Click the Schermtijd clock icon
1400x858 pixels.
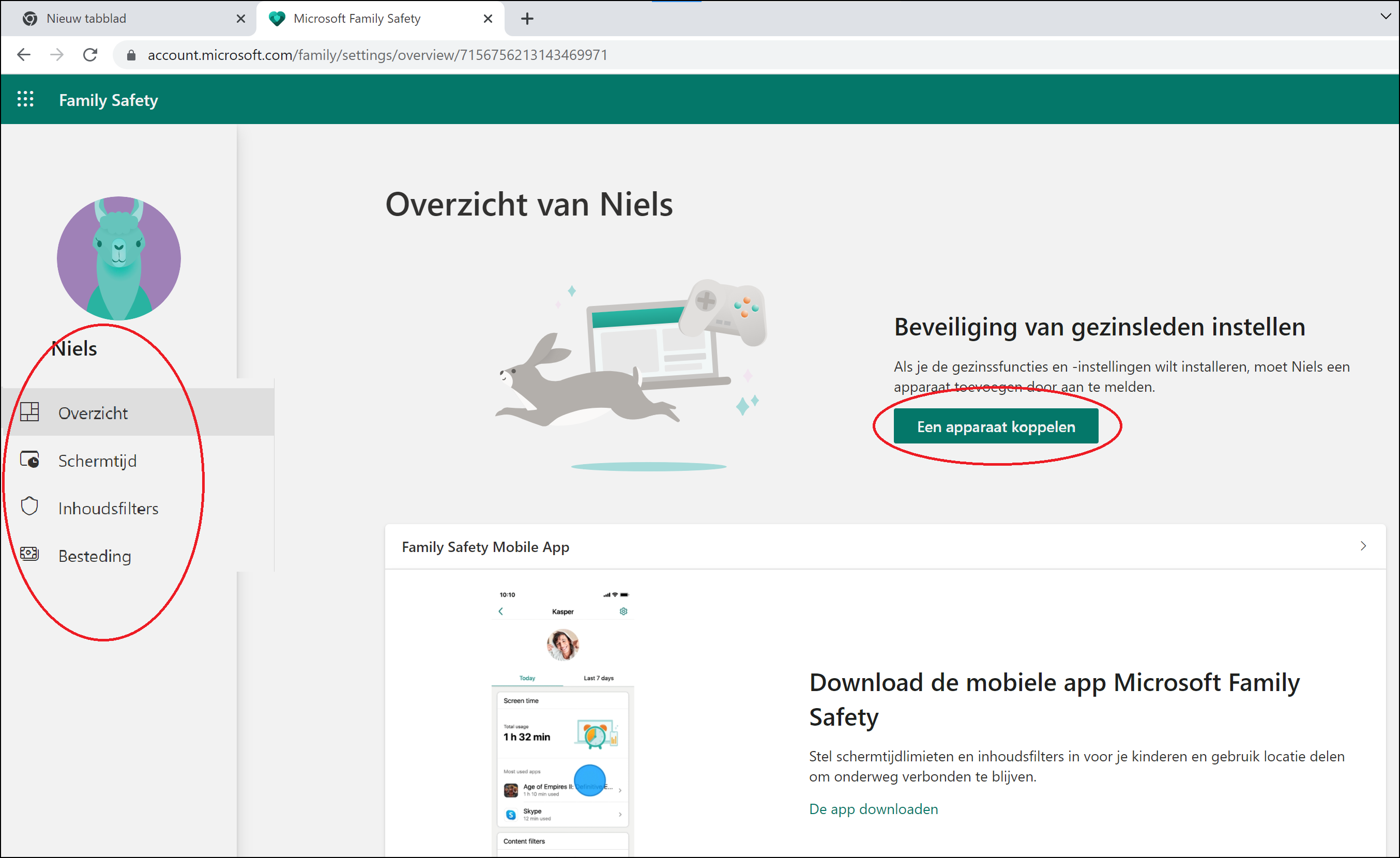click(29, 459)
